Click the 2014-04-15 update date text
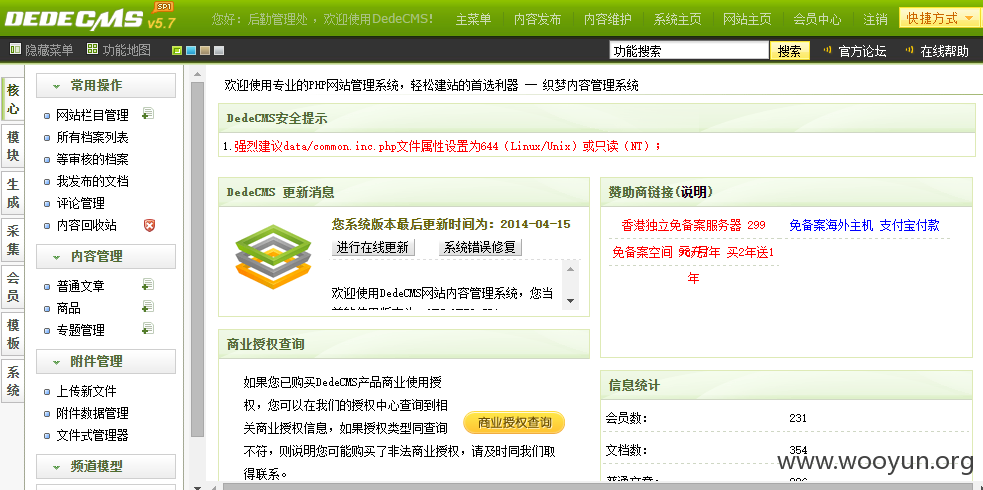This screenshot has height=490, width=983. [535, 224]
